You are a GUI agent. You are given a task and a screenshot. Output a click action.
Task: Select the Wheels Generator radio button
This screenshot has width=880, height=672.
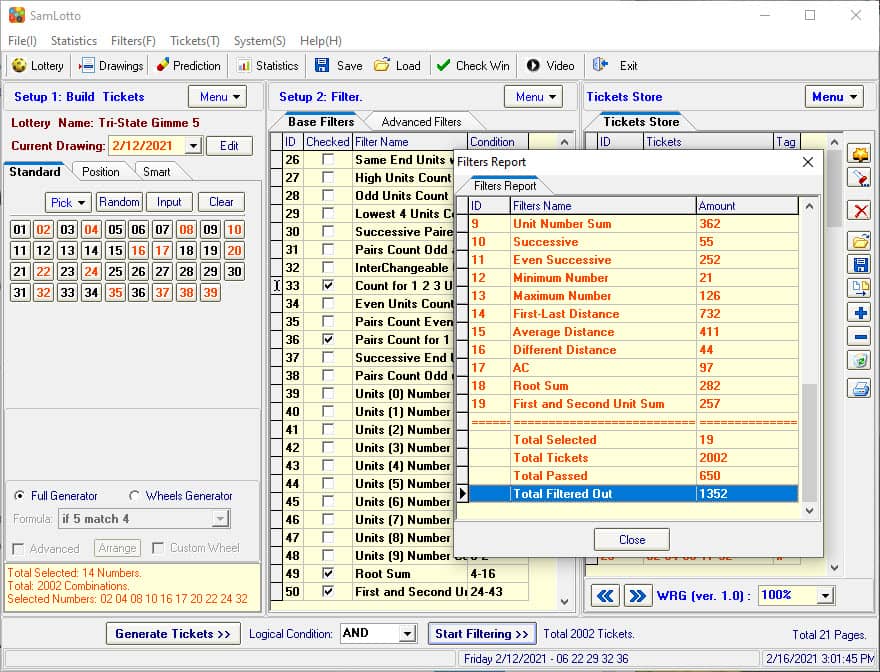[x=134, y=496]
